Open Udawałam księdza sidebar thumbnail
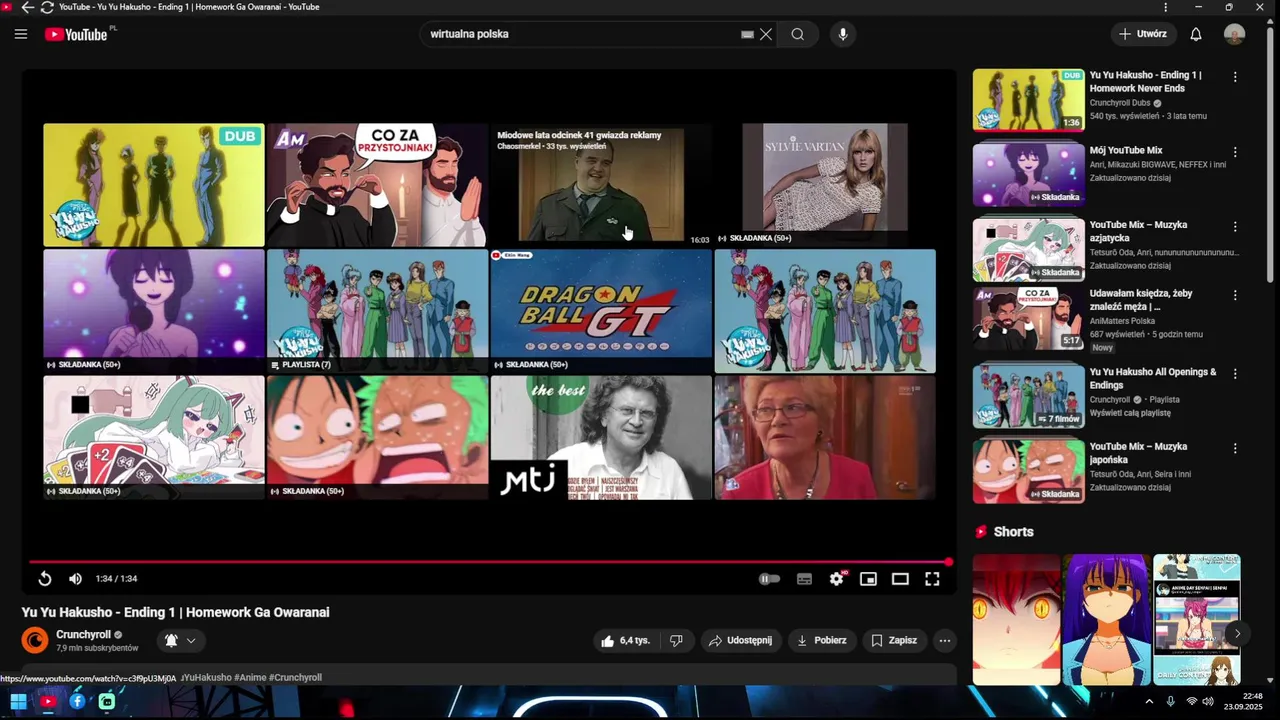 [1029, 318]
